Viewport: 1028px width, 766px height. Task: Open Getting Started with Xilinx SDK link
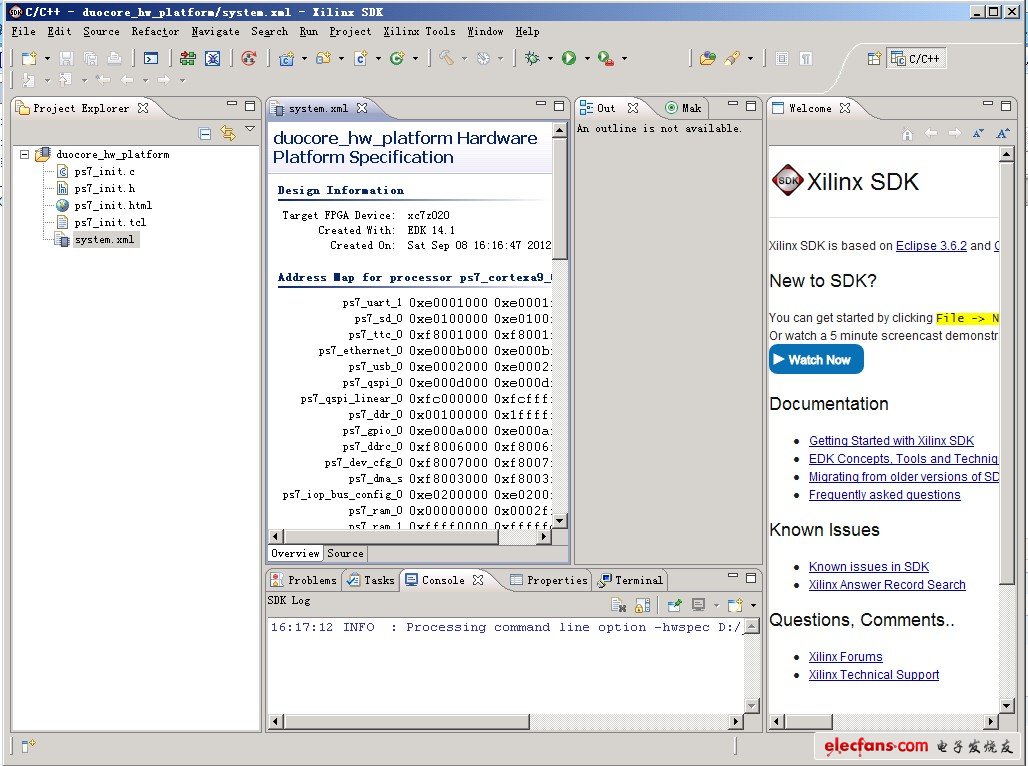coord(890,441)
